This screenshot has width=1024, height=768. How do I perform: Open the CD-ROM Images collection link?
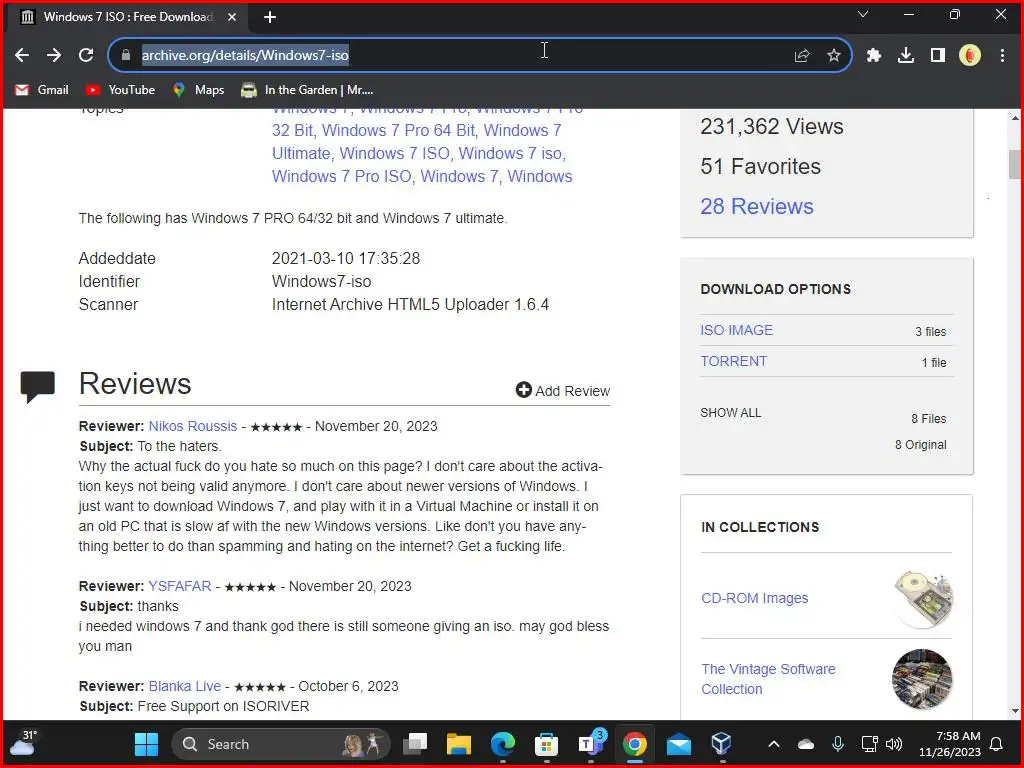(754, 598)
